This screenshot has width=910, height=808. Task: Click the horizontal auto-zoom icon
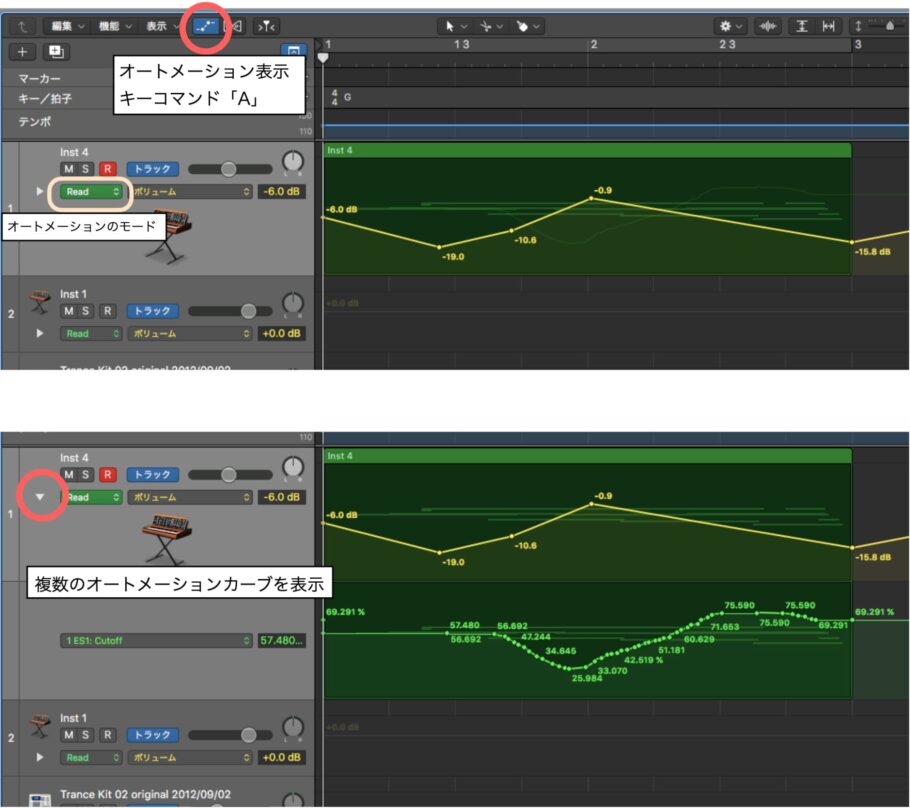click(x=829, y=25)
